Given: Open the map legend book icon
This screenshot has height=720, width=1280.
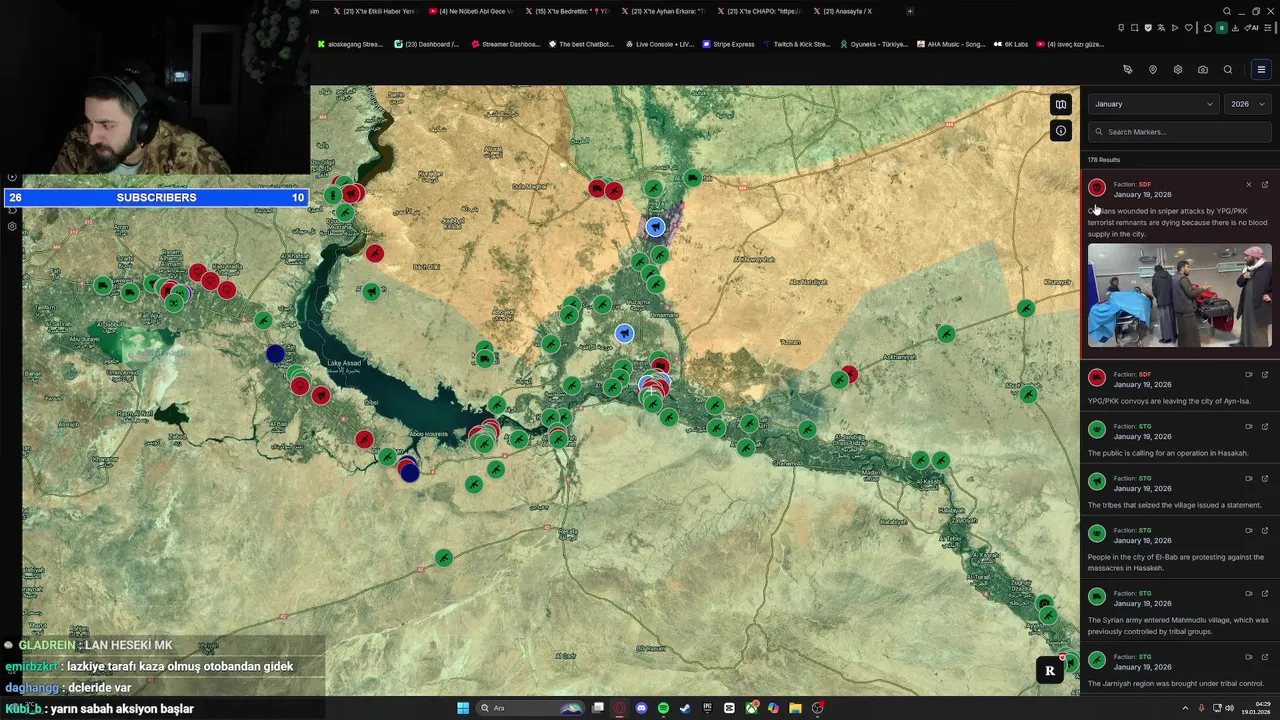Looking at the screenshot, I should click(x=1061, y=104).
